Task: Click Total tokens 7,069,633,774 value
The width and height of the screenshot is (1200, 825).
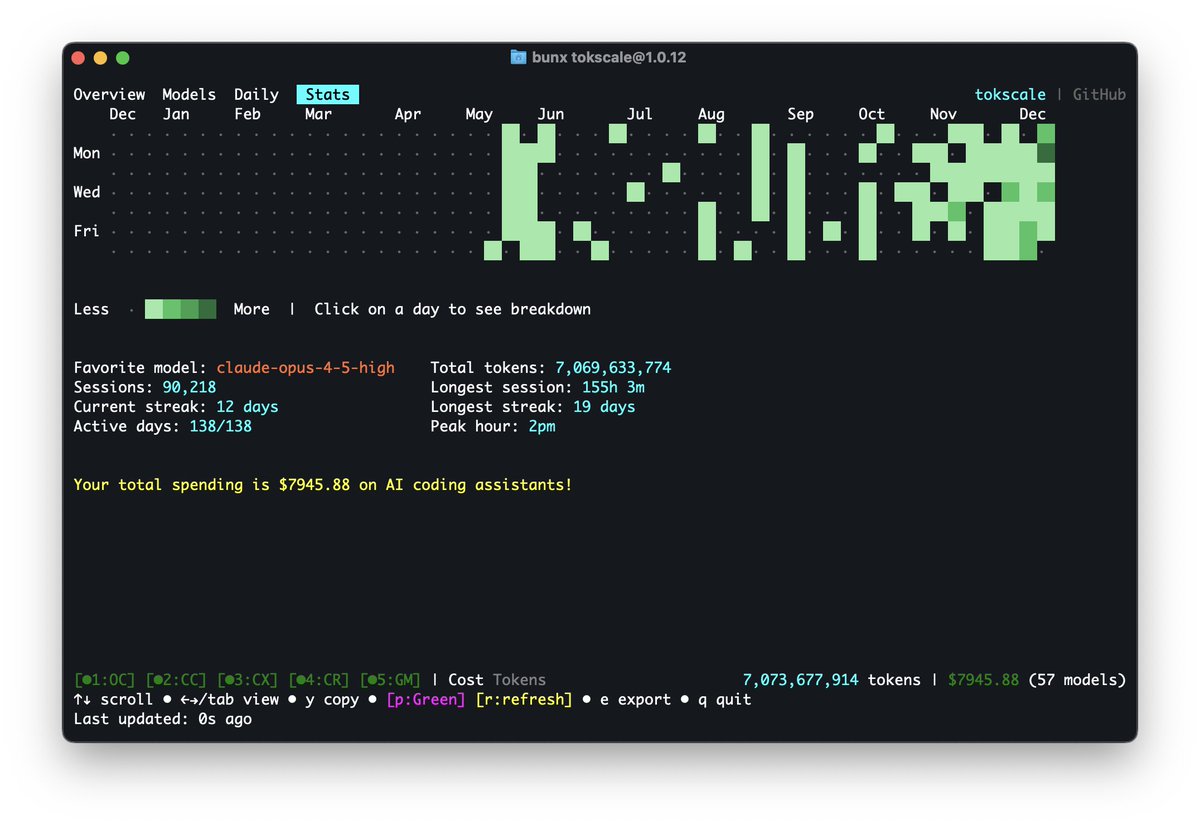Action: pos(613,368)
